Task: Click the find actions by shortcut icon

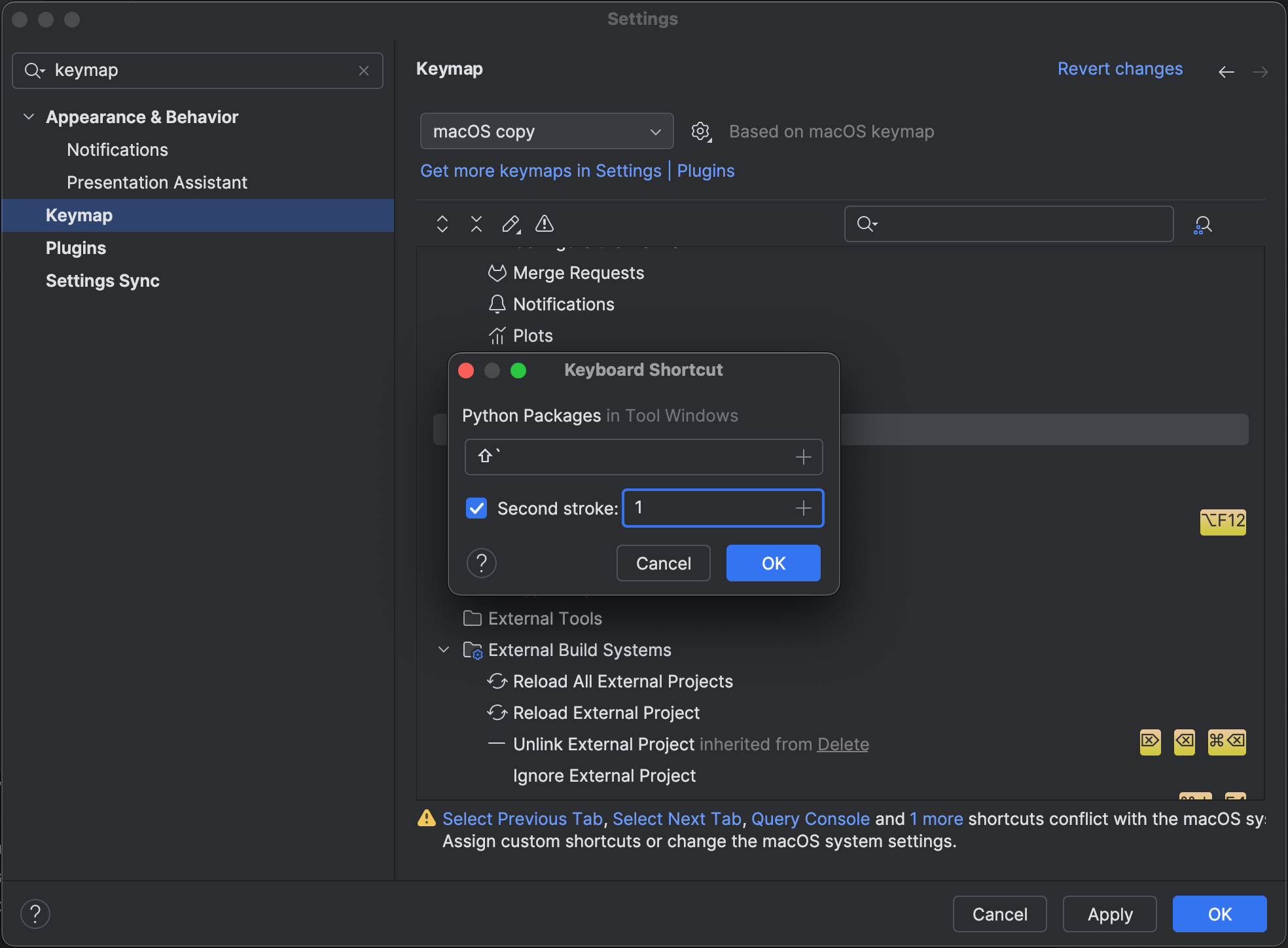Action: coord(1203,224)
